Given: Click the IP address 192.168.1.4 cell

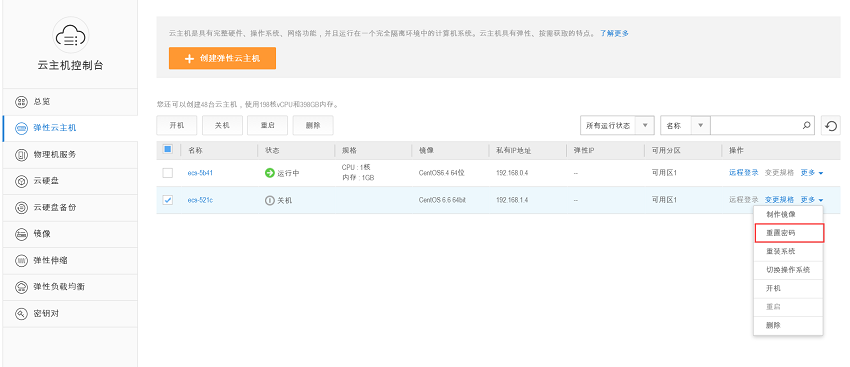Looking at the screenshot, I should 512,200.
